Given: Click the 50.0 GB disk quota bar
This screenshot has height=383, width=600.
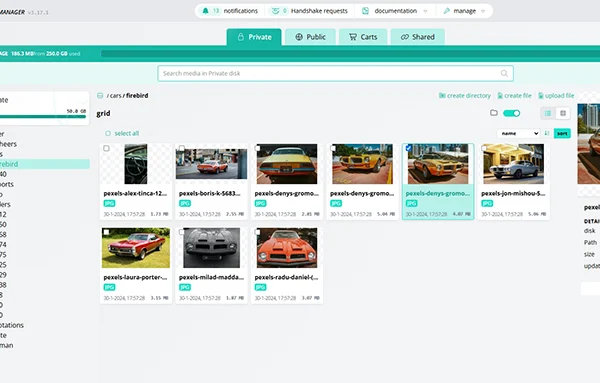Looking at the screenshot, I should click(x=43, y=116).
